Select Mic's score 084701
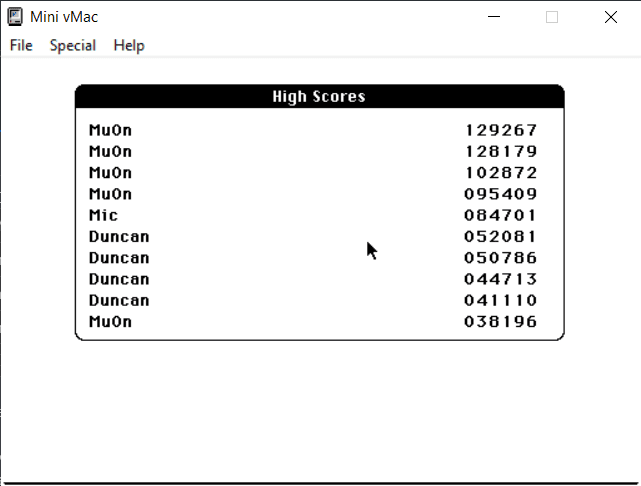Screen dimensions: 641x486 coord(500,215)
